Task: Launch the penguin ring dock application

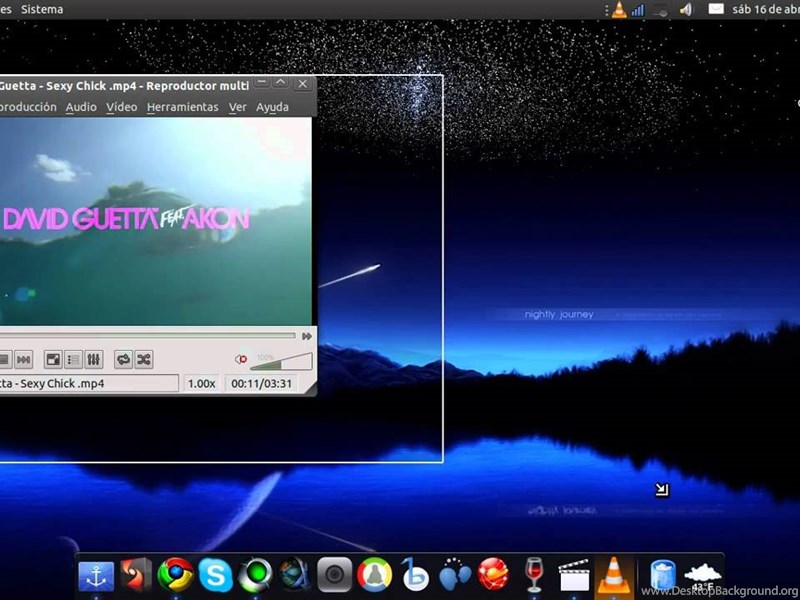Action: pyautogui.click(x=374, y=575)
